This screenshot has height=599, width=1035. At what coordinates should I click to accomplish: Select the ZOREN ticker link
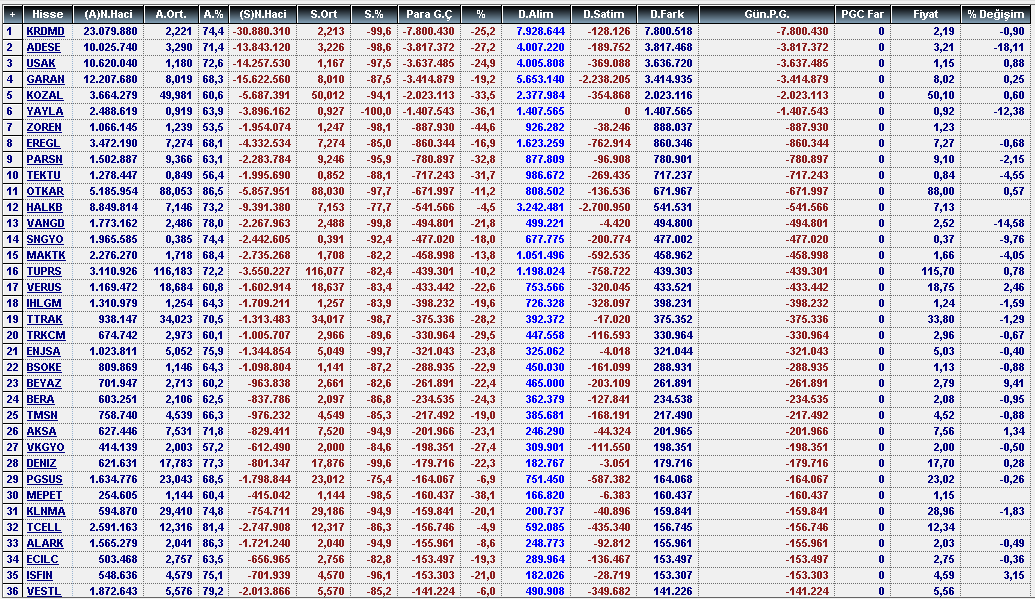(44, 127)
